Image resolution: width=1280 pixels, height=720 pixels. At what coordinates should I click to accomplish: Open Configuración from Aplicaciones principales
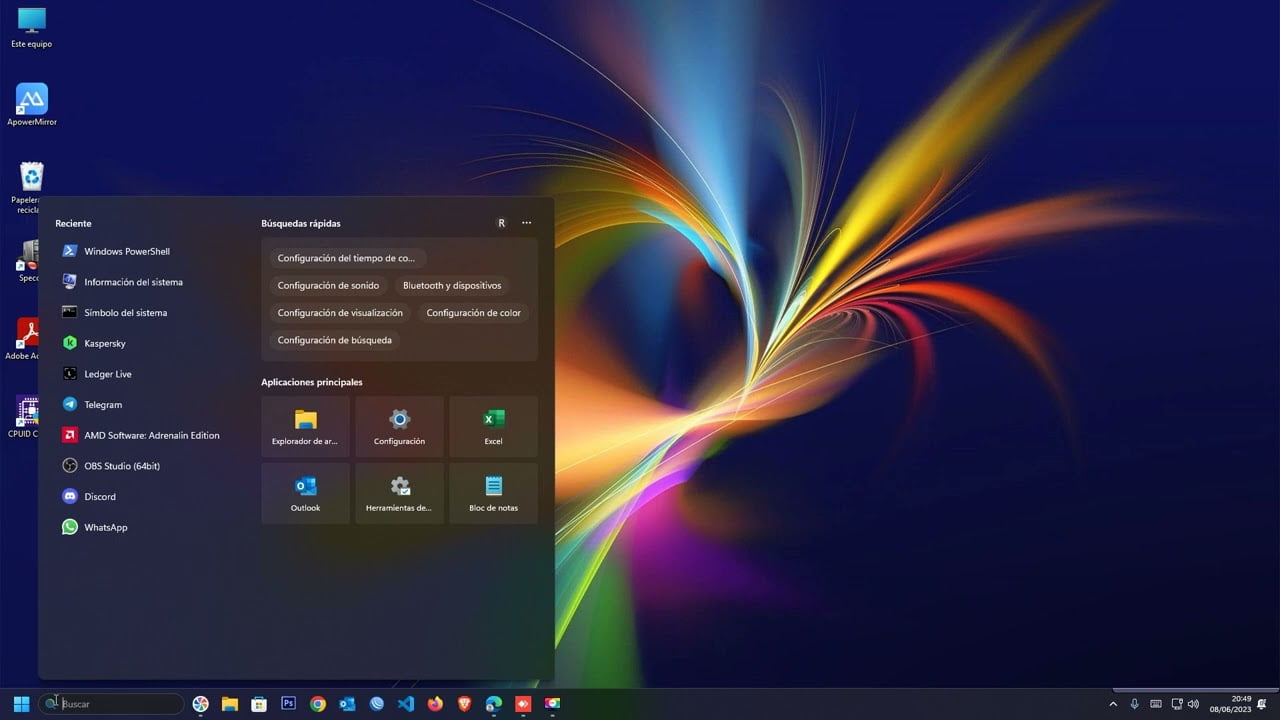pyautogui.click(x=399, y=426)
